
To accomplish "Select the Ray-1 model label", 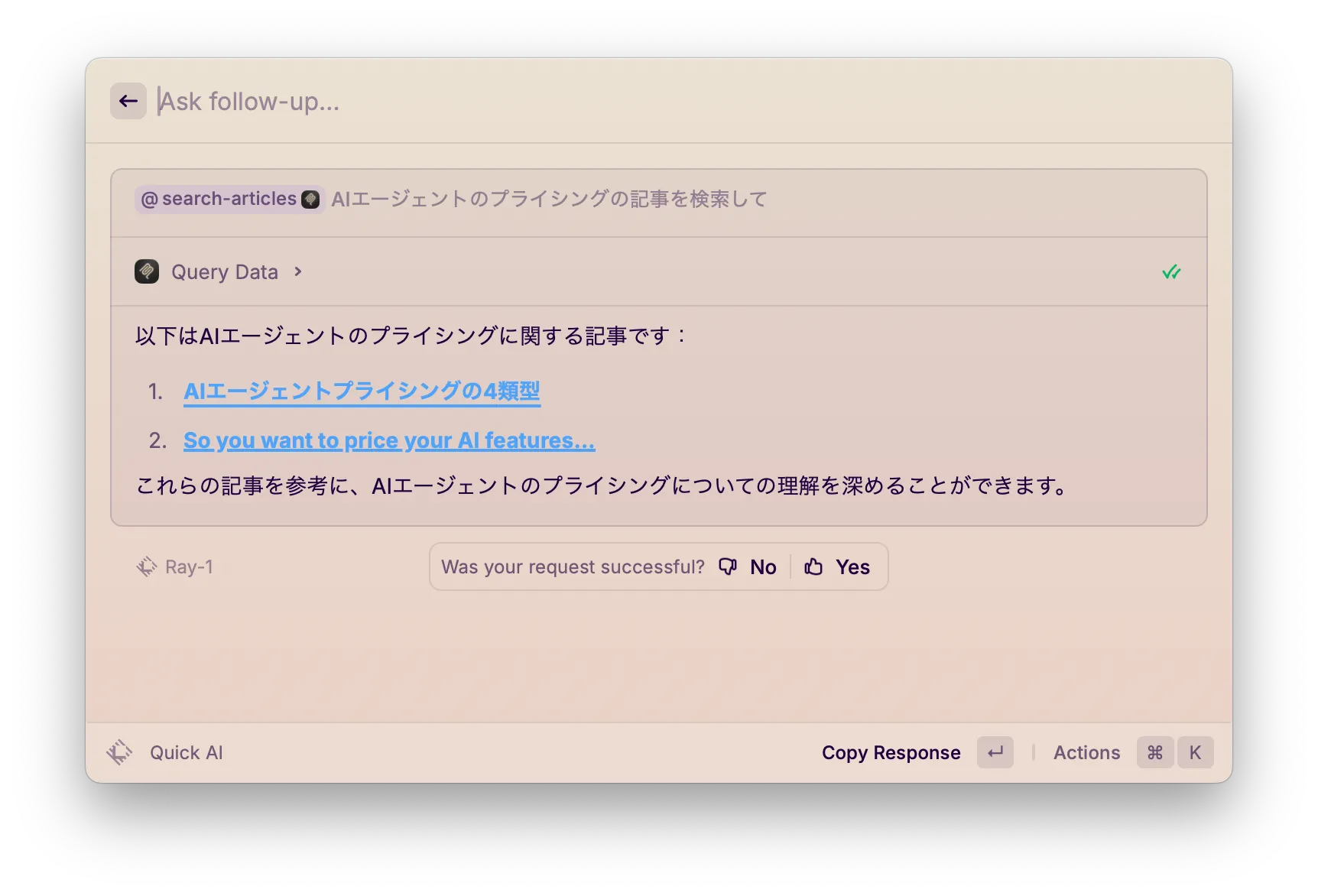I will (x=189, y=566).
